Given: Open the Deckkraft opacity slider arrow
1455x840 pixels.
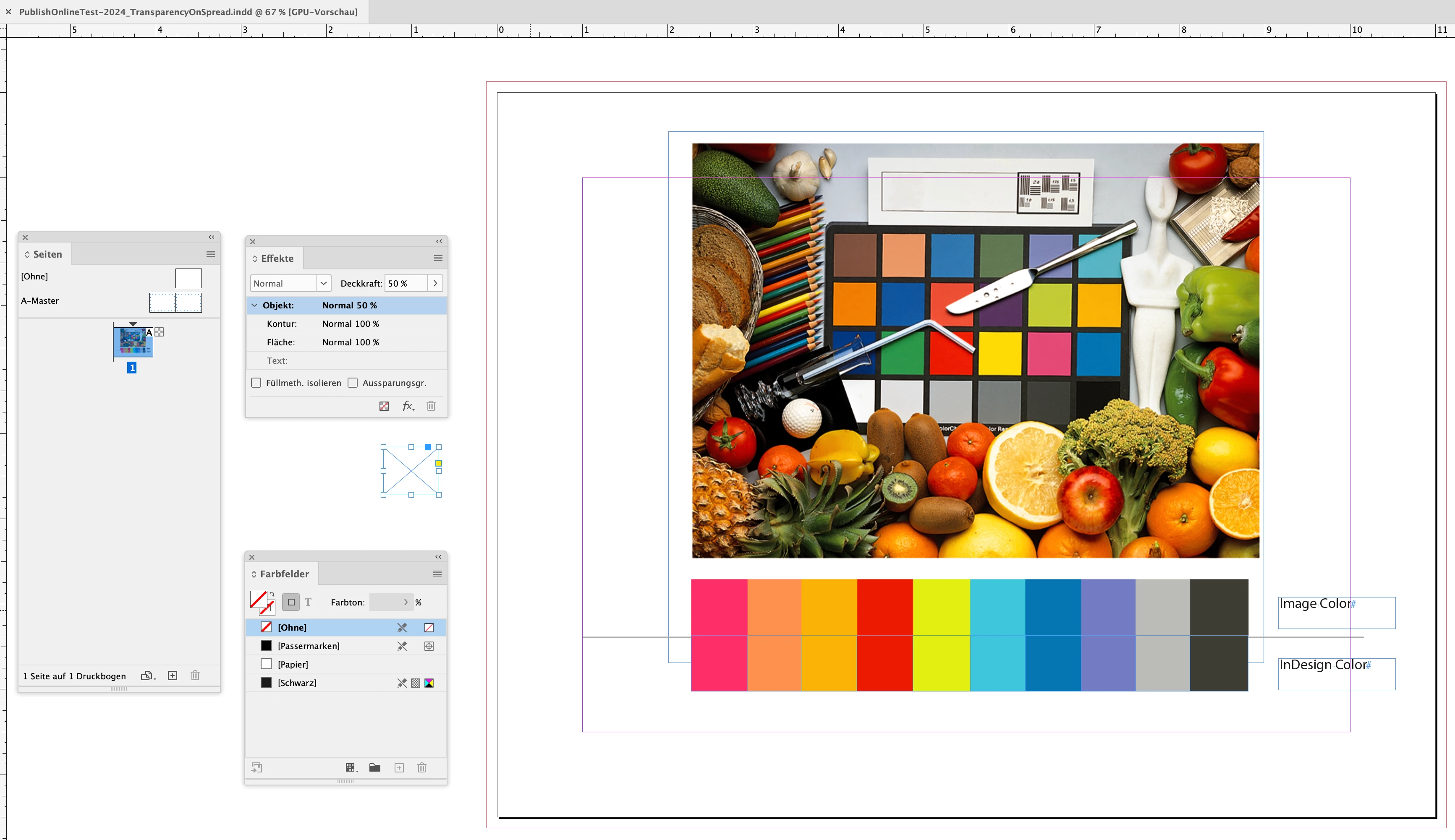Looking at the screenshot, I should coord(435,283).
